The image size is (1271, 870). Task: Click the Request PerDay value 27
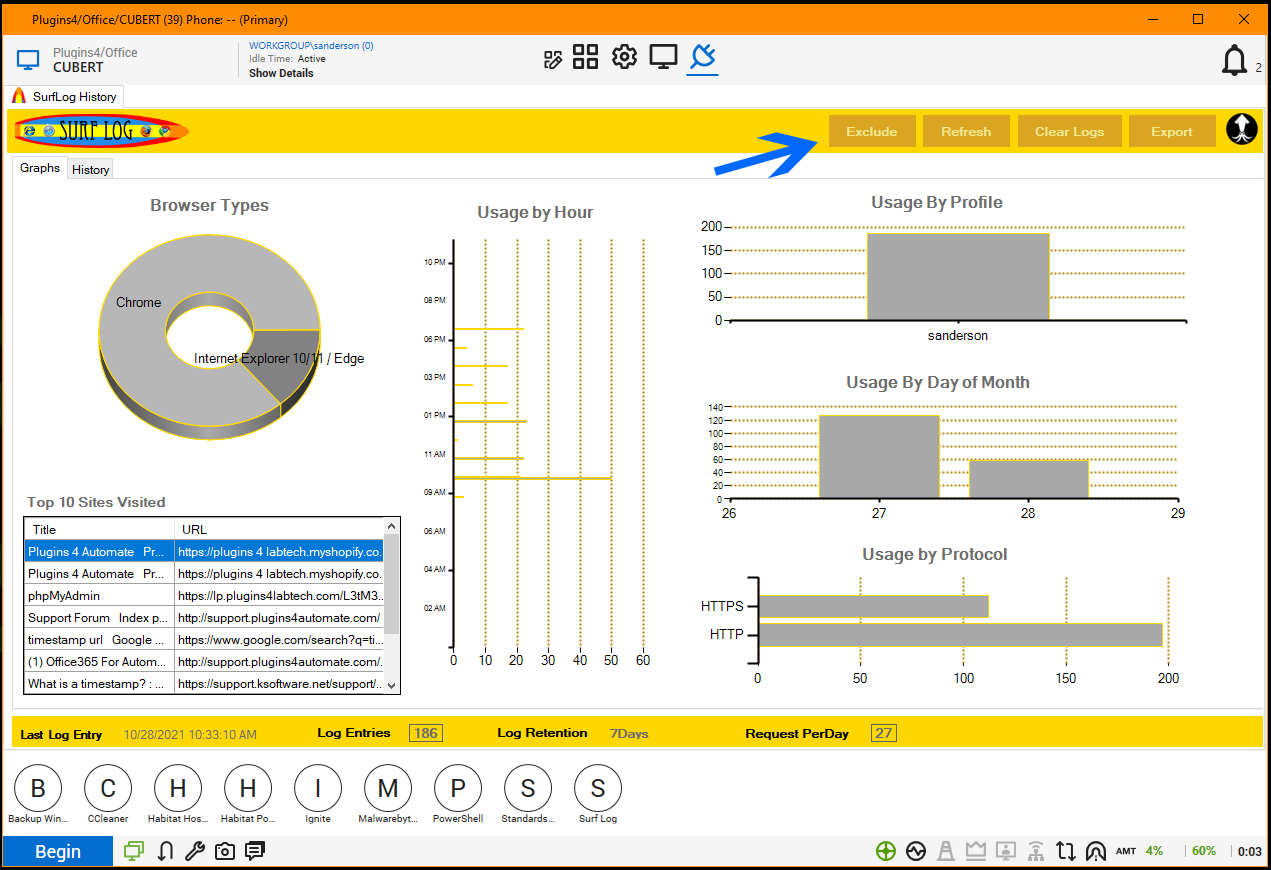tap(884, 733)
